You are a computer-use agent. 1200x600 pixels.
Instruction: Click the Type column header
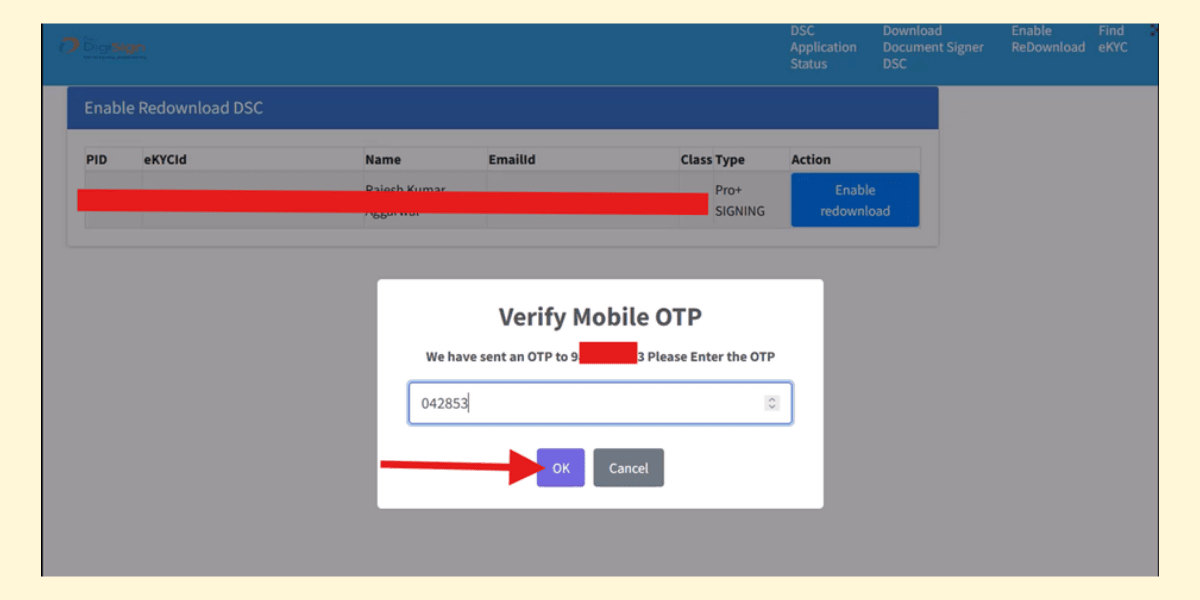click(x=730, y=159)
